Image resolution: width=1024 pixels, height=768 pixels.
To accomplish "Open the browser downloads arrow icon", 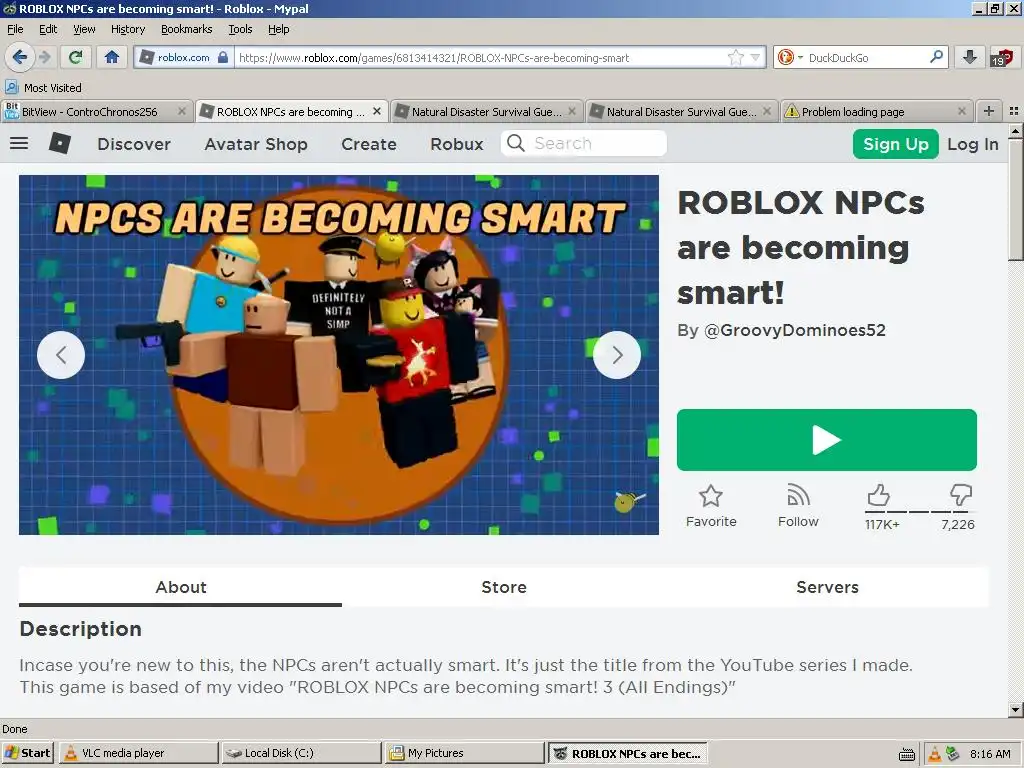I will click(x=970, y=57).
